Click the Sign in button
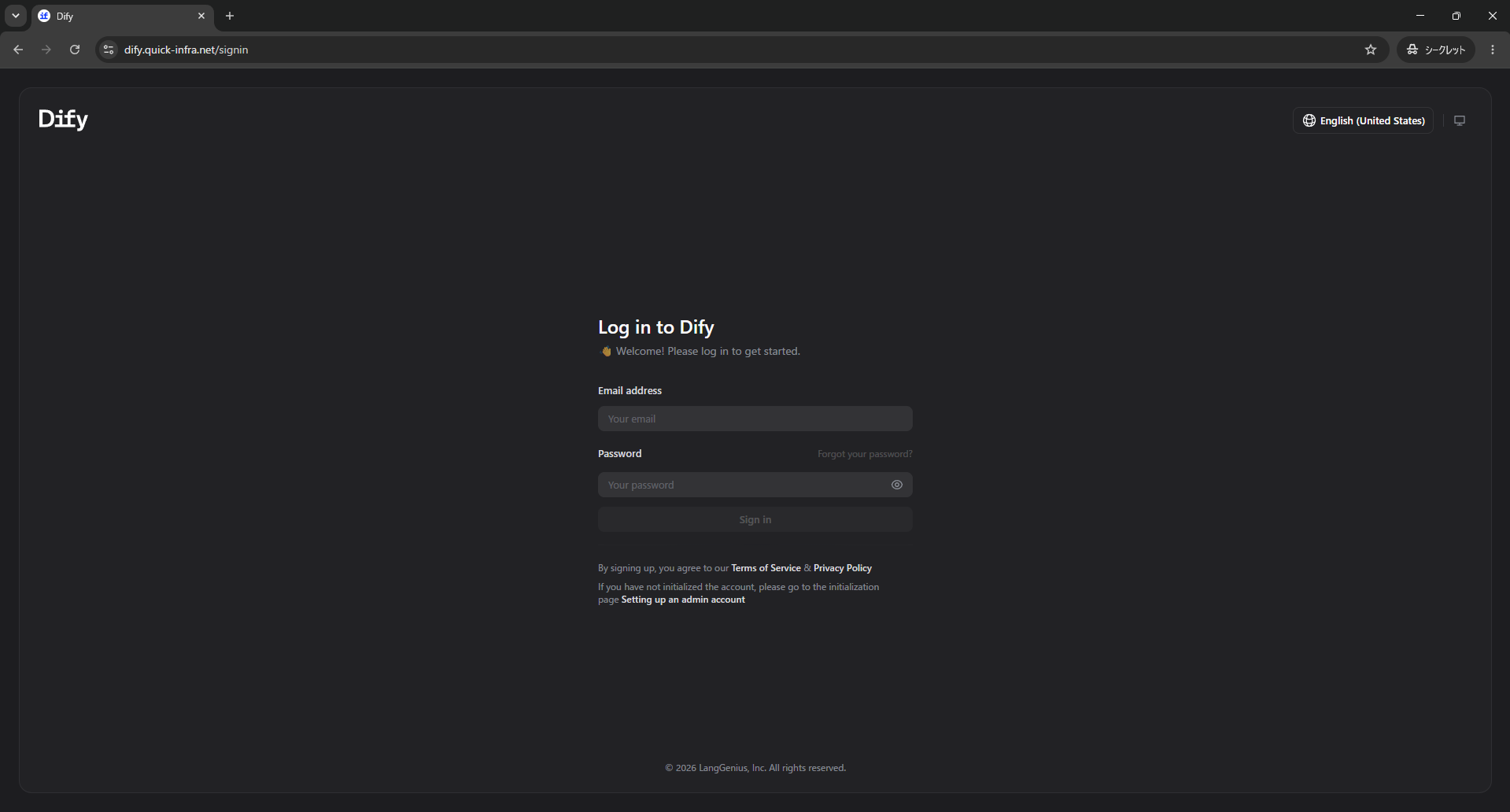 (755, 519)
